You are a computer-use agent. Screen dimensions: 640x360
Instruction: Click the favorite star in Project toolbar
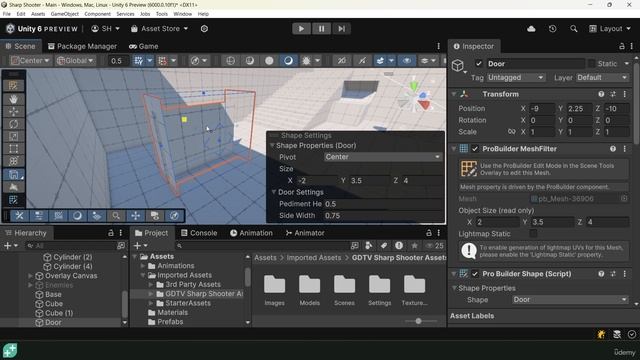coord(414,245)
